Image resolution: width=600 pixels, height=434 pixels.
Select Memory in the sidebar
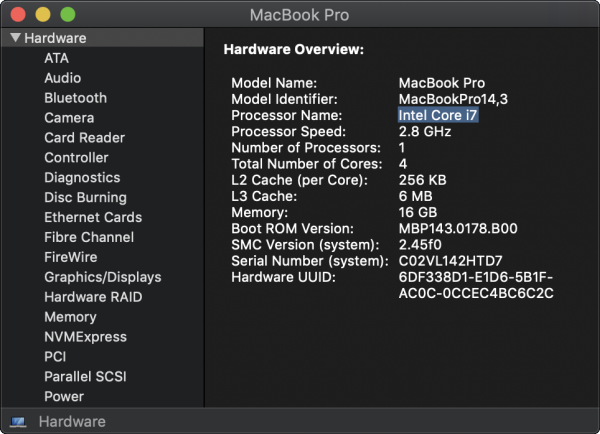tap(70, 317)
